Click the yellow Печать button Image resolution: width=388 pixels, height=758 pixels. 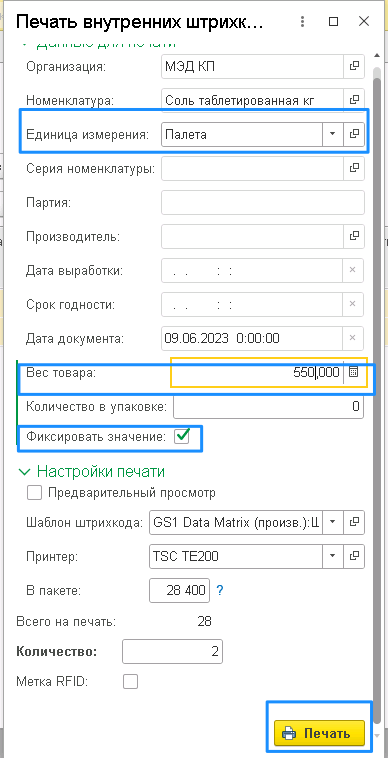coord(319,733)
